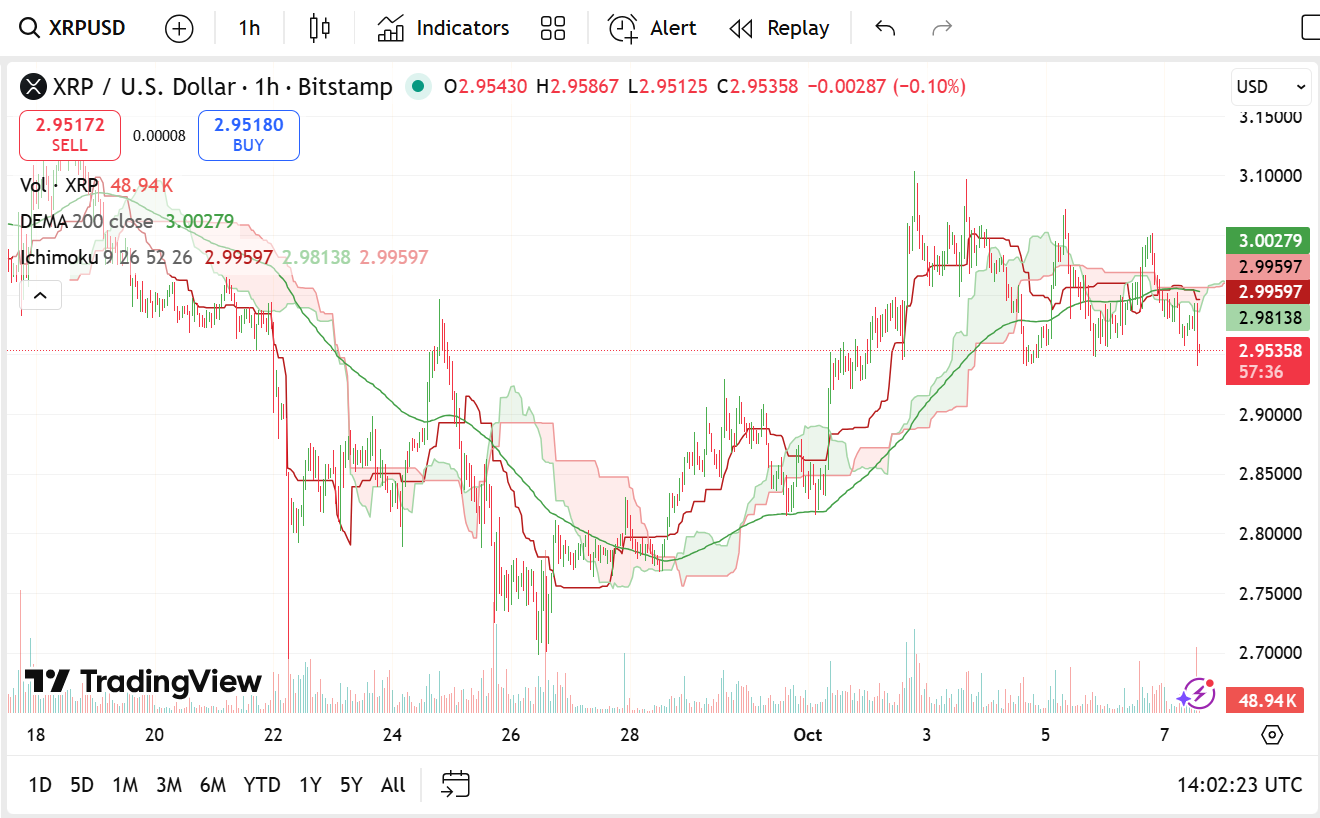
Task: Select the YTD time range
Action: tap(262, 785)
